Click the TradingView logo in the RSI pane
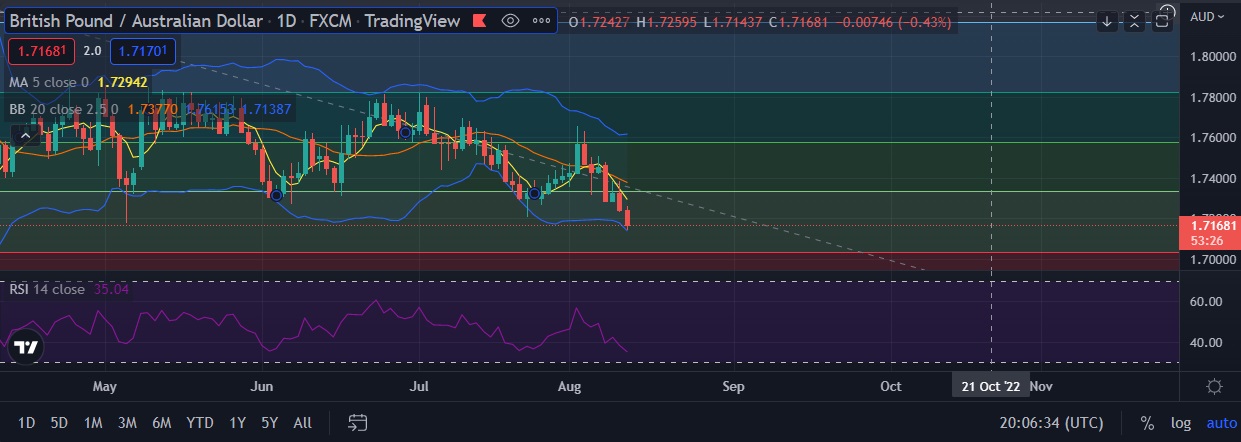Image resolution: width=1241 pixels, height=442 pixels. 26,348
